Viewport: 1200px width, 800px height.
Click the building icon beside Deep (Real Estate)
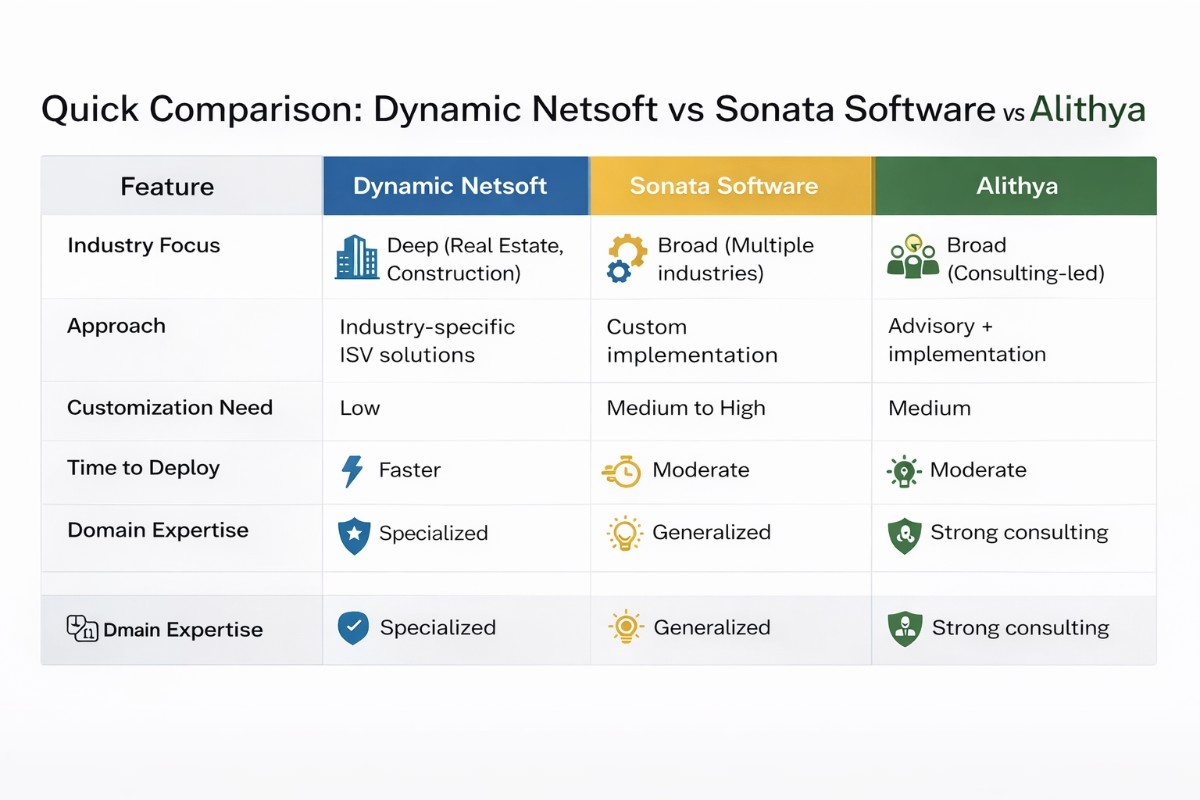tap(357, 258)
